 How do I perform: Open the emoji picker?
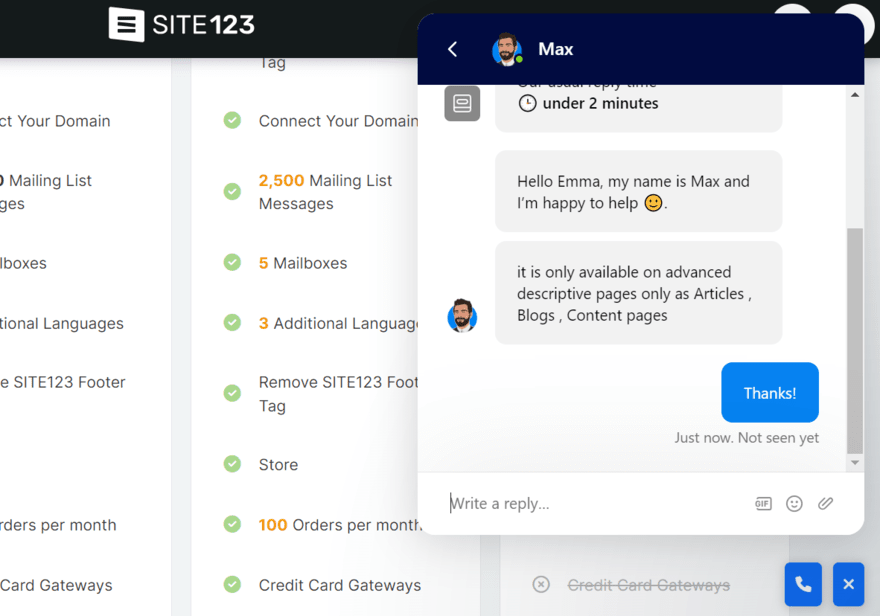point(794,503)
